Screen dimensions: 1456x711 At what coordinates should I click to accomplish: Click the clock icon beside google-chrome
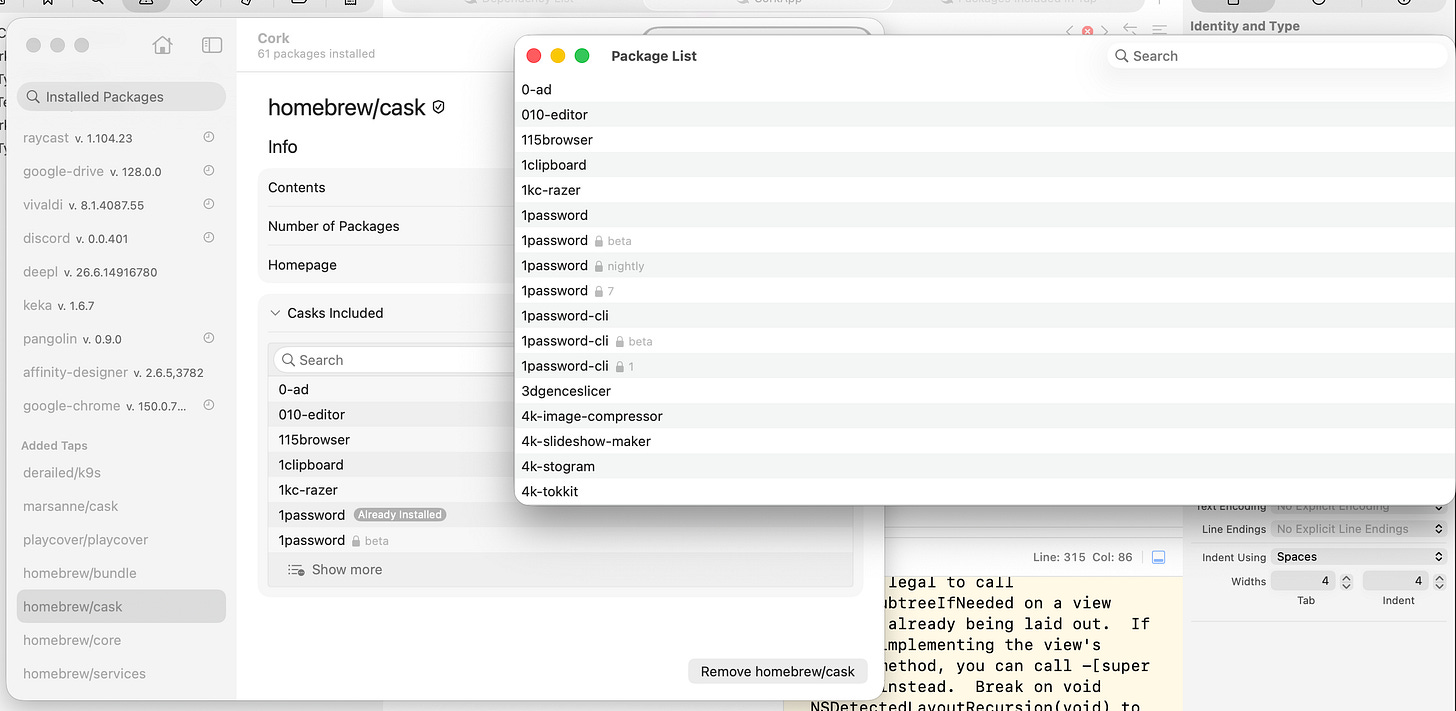(209, 405)
